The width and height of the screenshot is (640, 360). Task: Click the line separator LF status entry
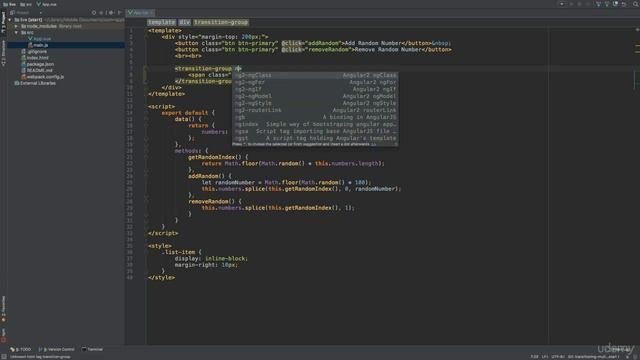coord(545,357)
